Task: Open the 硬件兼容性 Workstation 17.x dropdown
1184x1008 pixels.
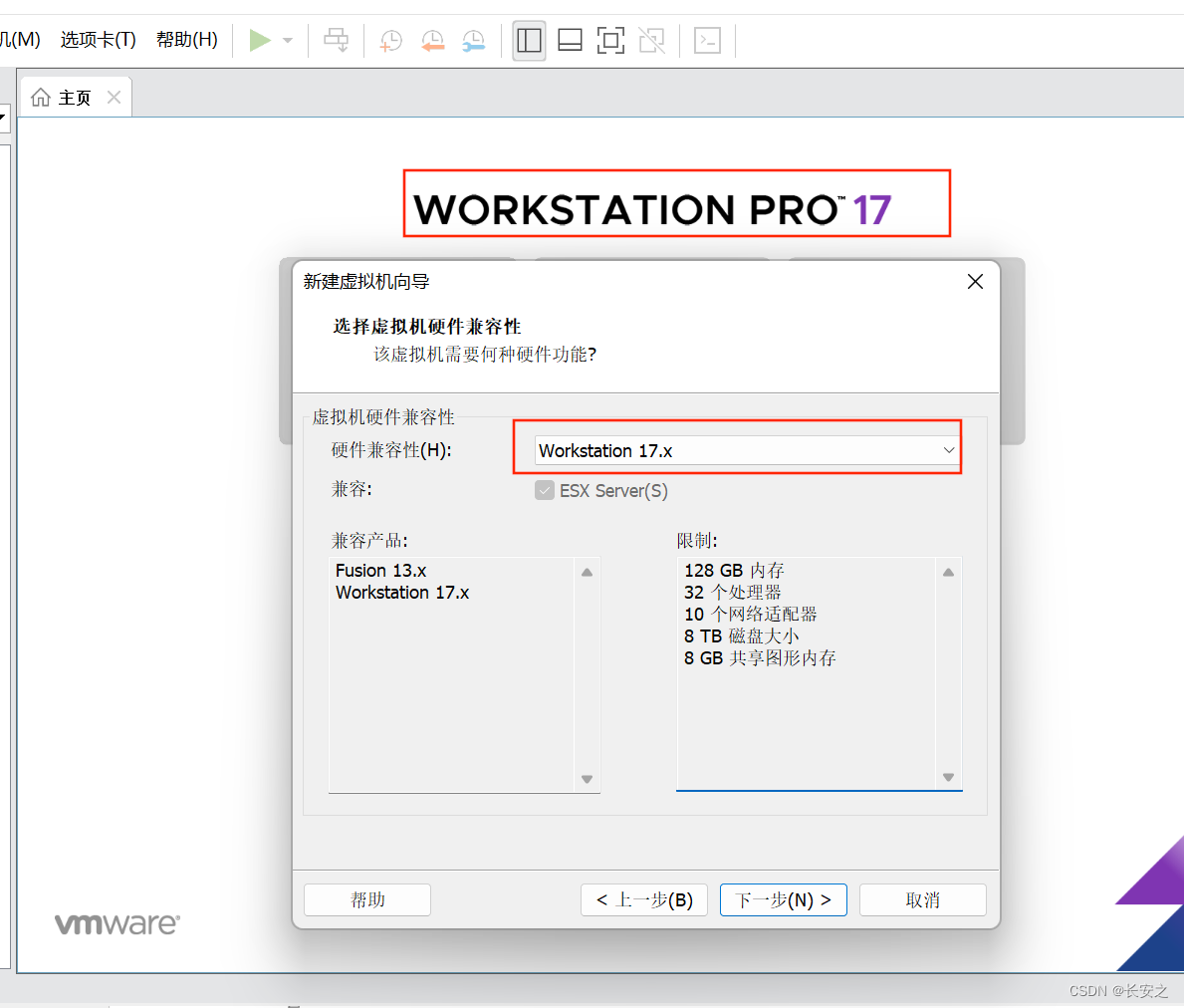Action: (746, 451)
